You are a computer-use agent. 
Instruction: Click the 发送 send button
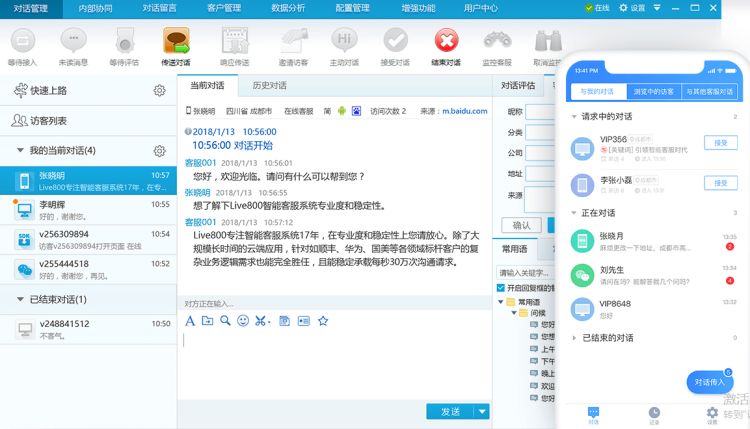pos(450,412)
